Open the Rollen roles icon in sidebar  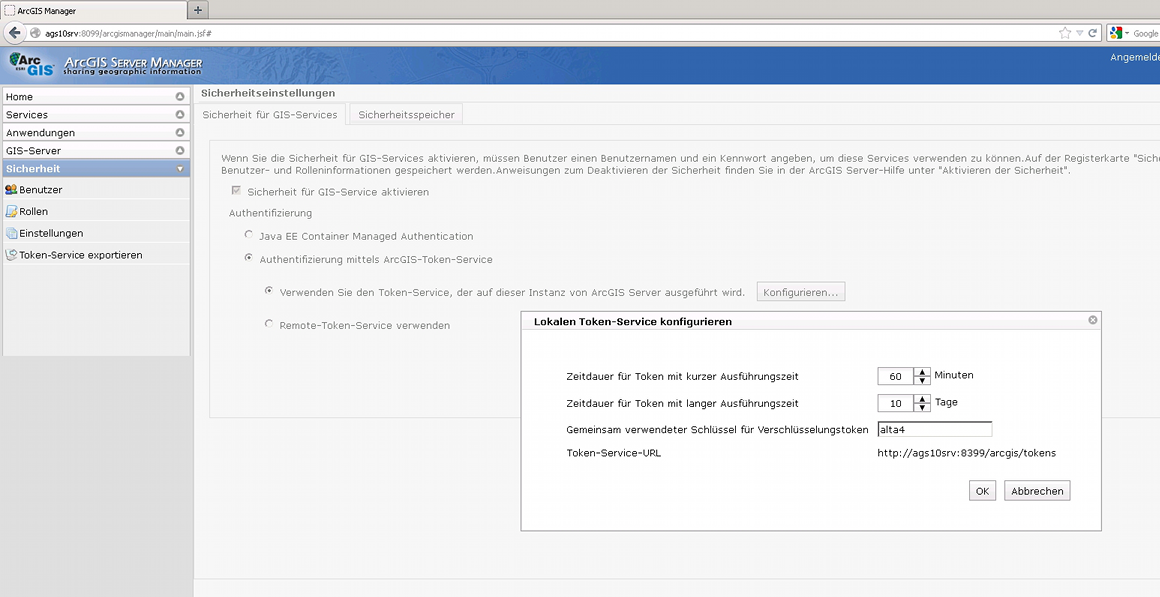(11, 212)
